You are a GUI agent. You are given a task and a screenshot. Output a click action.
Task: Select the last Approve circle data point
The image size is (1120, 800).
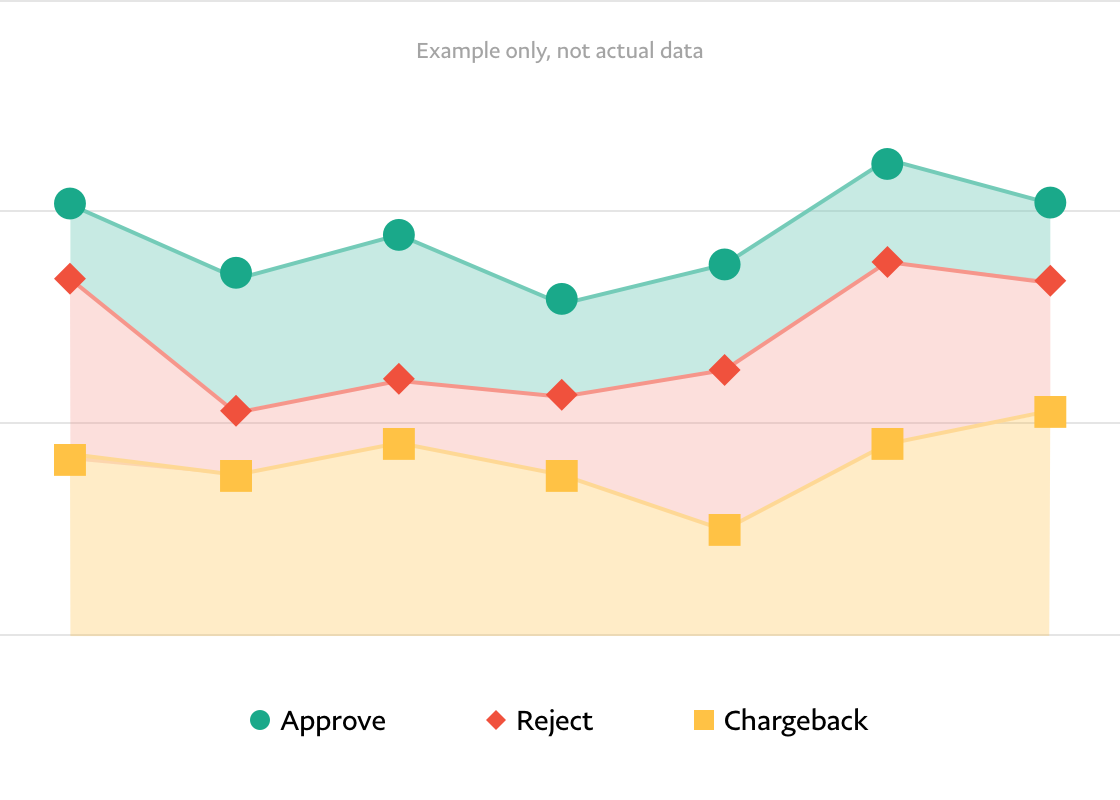click(x=1050, y=203)
